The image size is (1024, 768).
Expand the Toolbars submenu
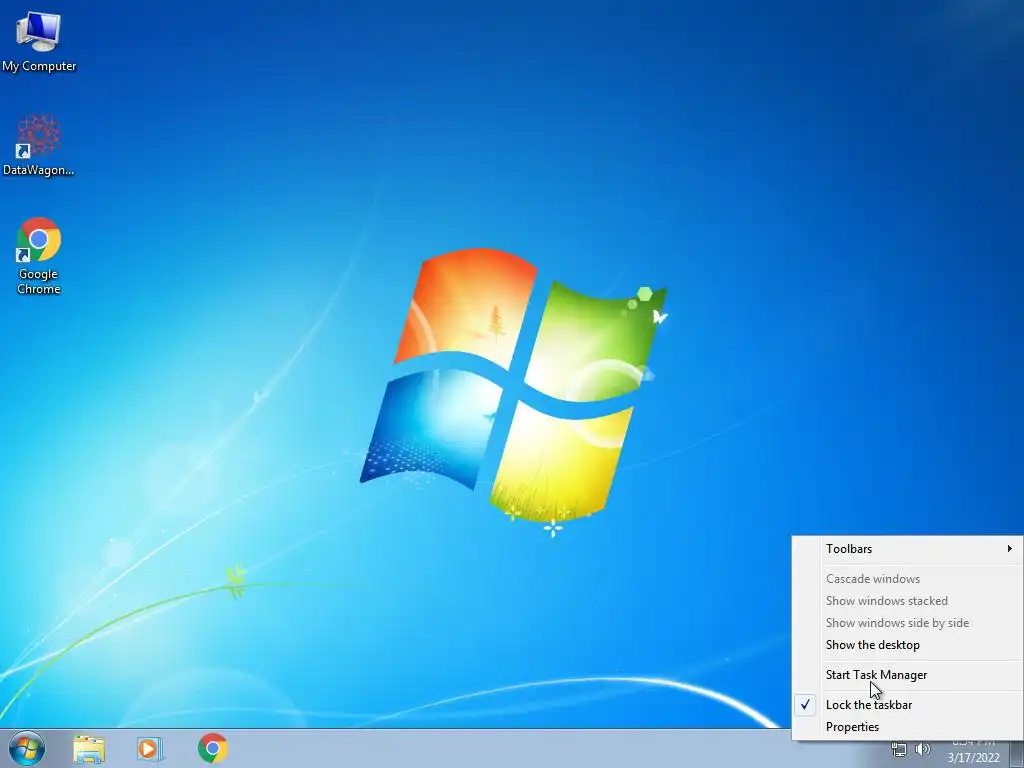click(x=908, y=549)
